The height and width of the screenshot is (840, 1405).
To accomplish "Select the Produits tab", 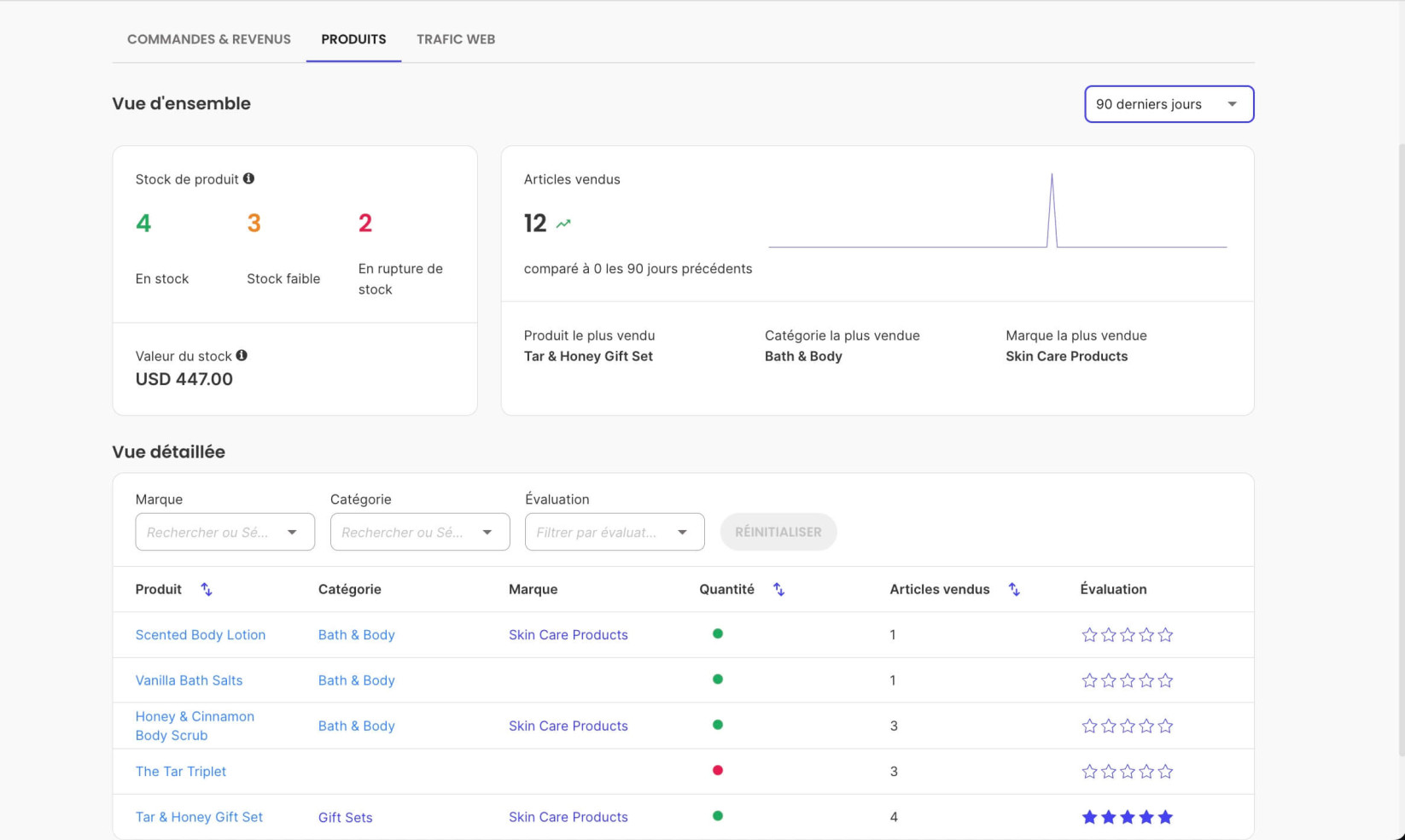I will click(353, 39).
